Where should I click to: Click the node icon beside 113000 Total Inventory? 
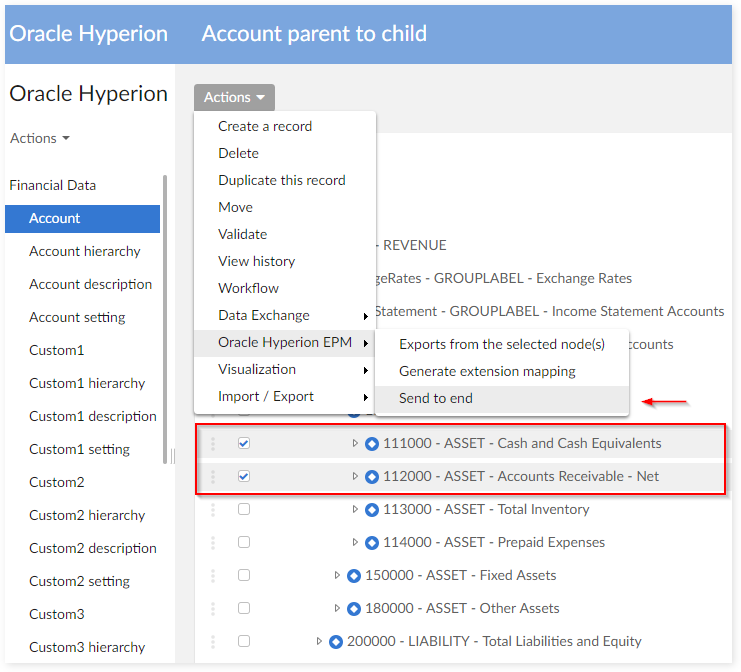(x=372, y=509)
